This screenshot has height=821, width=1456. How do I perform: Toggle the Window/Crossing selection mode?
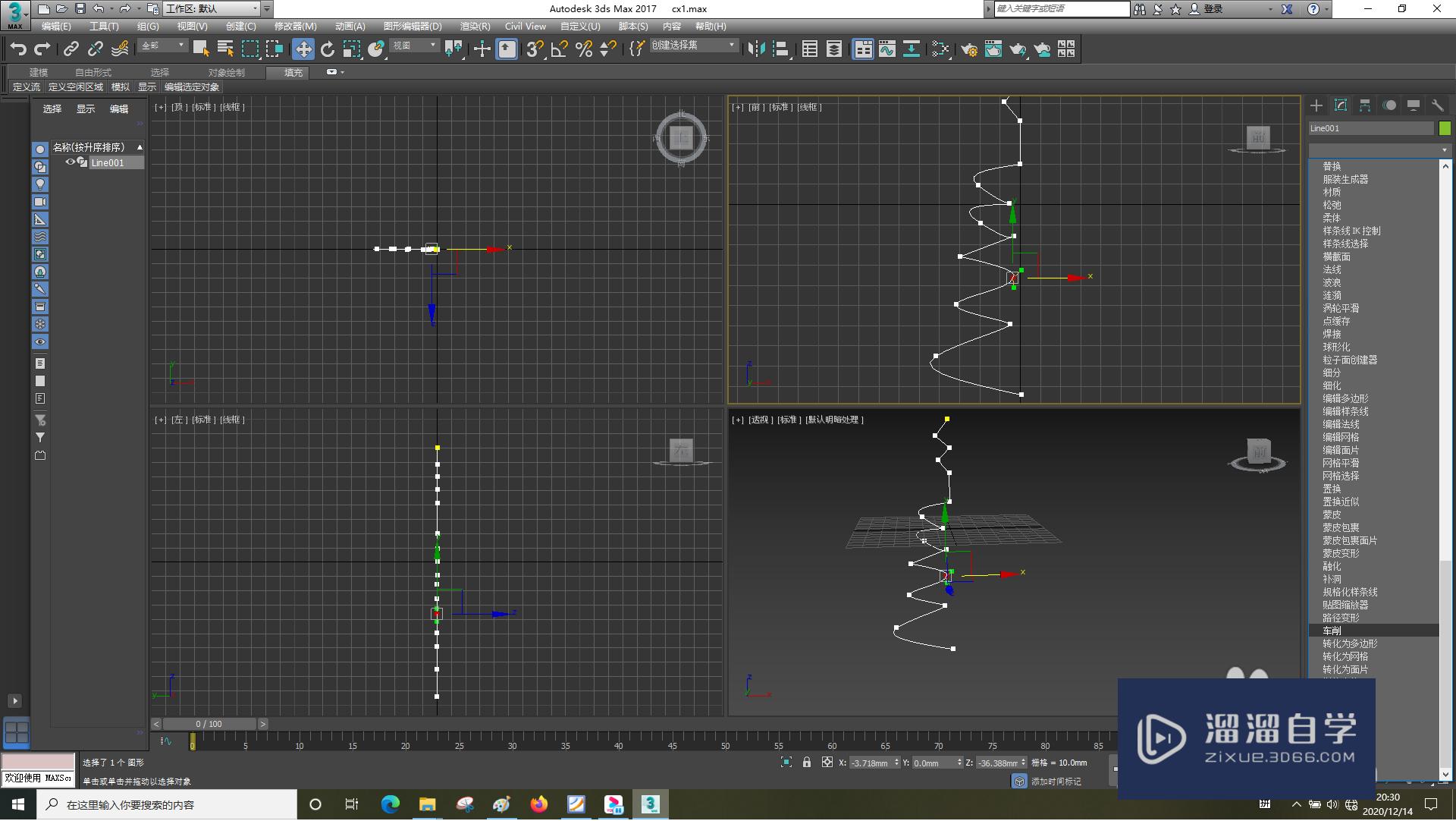pos(274,49)
